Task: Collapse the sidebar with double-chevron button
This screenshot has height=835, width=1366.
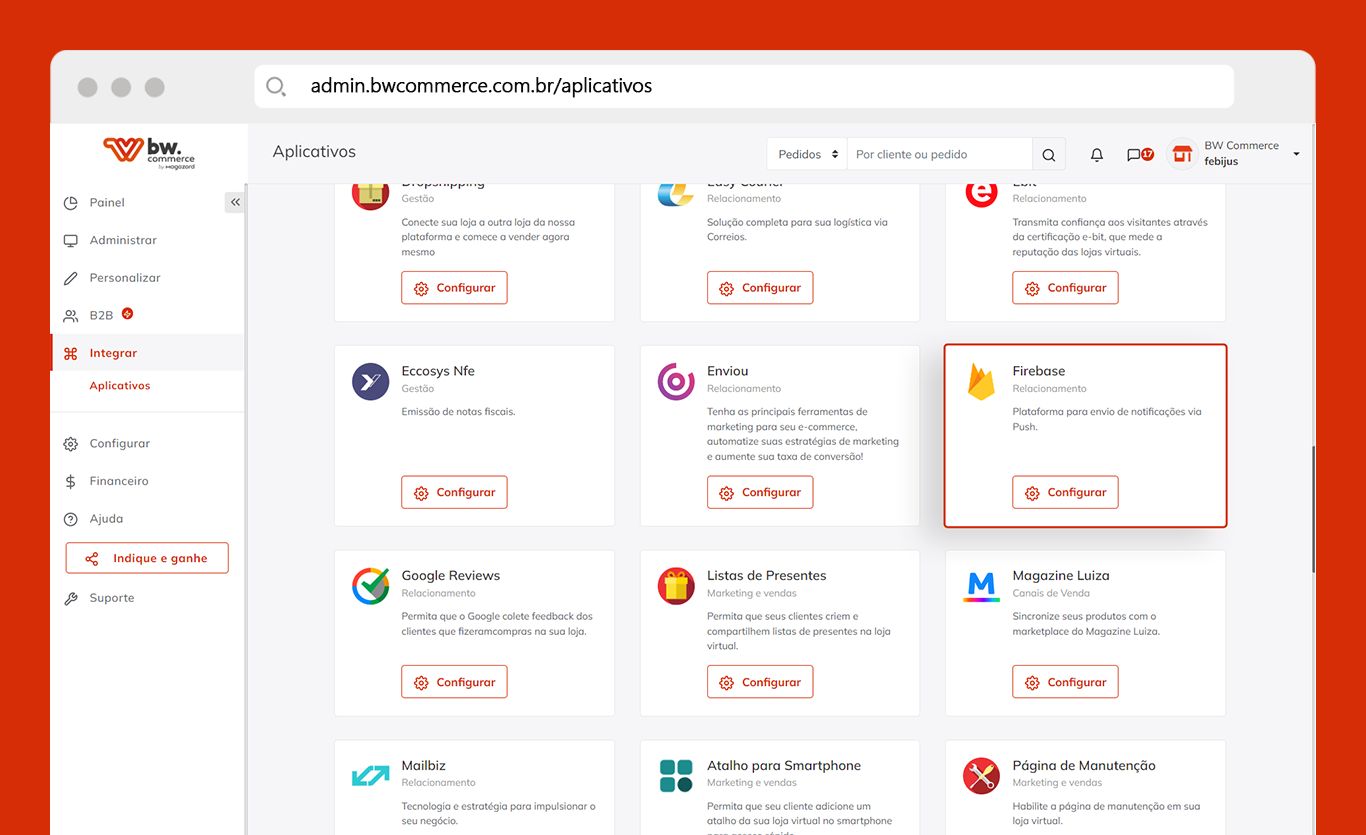Action: [x=235, y=202]
